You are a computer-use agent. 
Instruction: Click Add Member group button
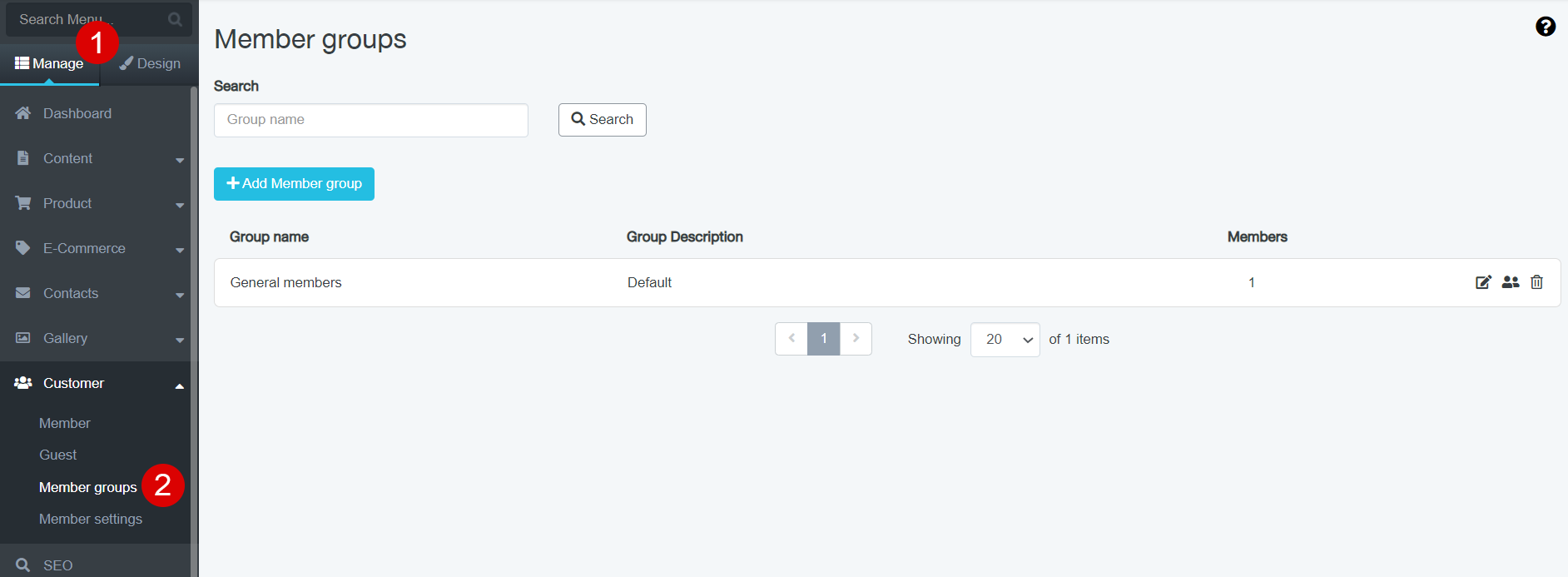(x=294, y=184)
